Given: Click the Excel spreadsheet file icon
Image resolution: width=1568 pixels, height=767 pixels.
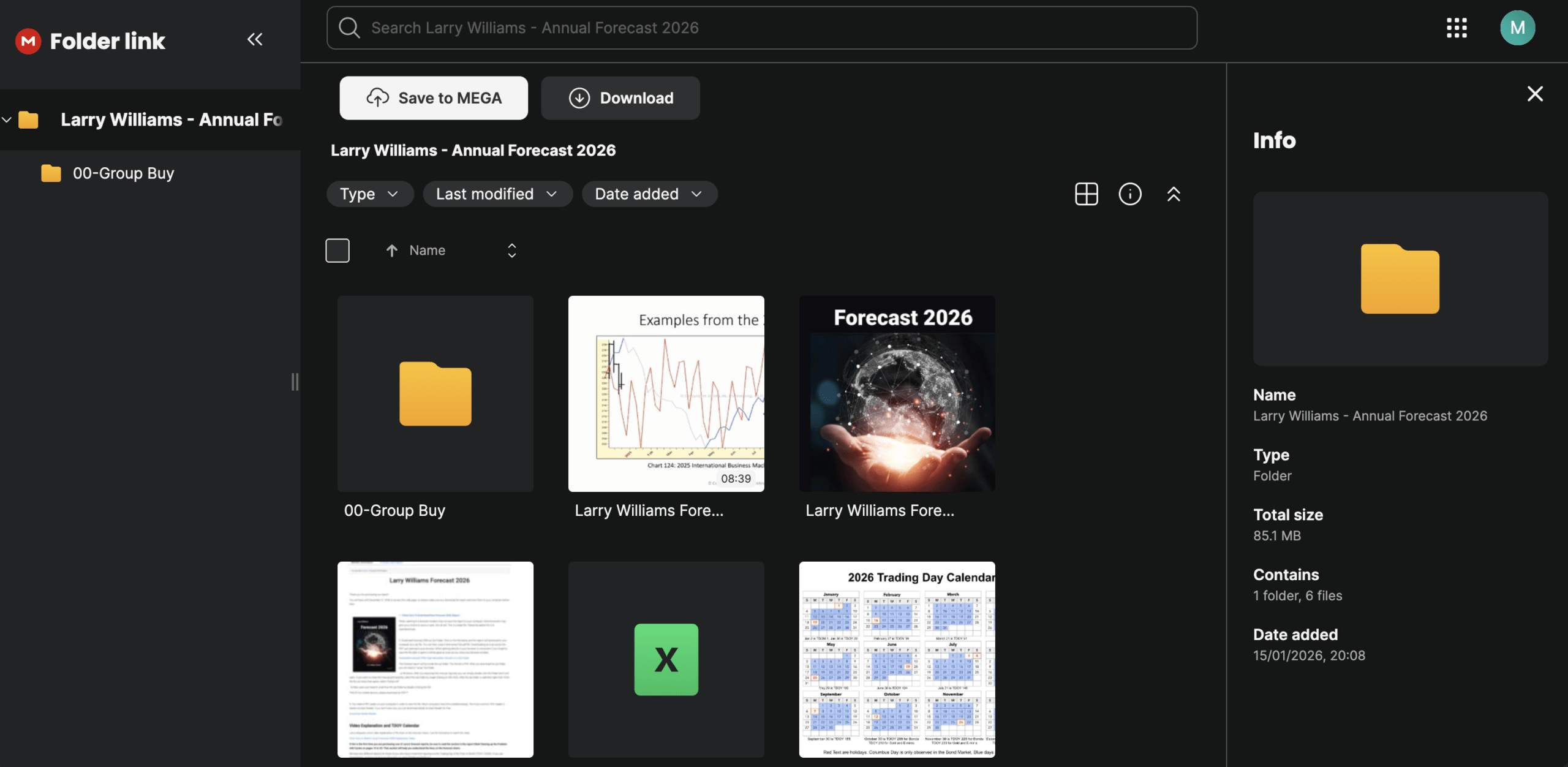Looking at the screenshot, I should point(666,659).
